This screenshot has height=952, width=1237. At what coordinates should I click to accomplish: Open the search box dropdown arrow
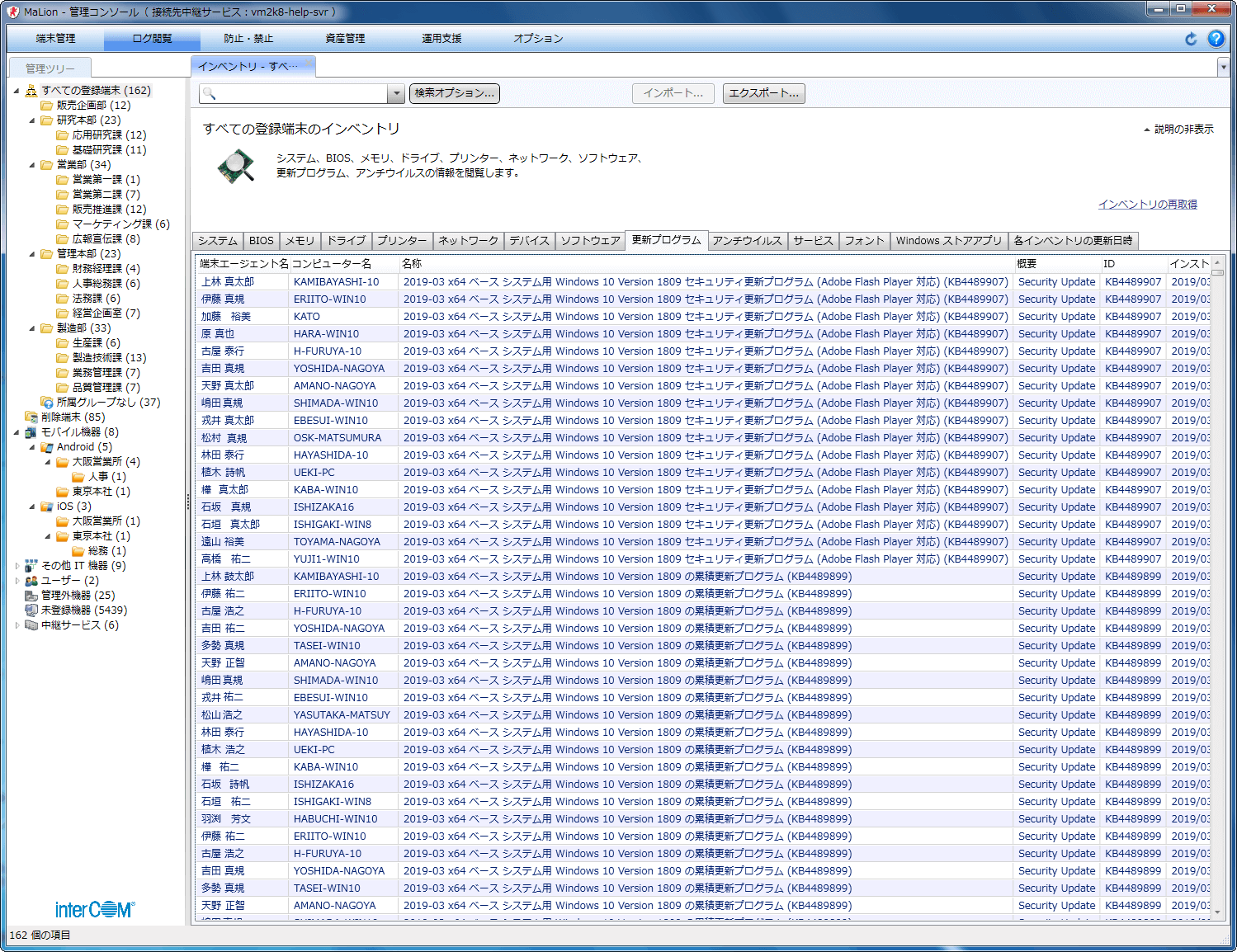pos(396,94)
